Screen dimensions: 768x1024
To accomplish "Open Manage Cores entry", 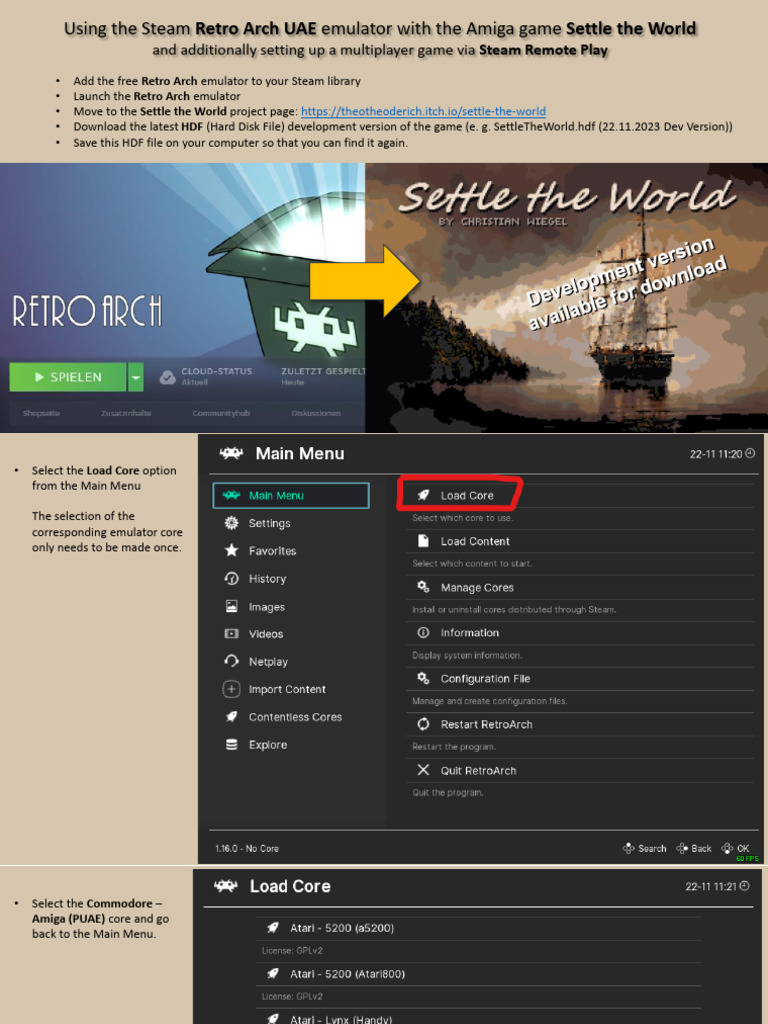I will coord(579,587).
